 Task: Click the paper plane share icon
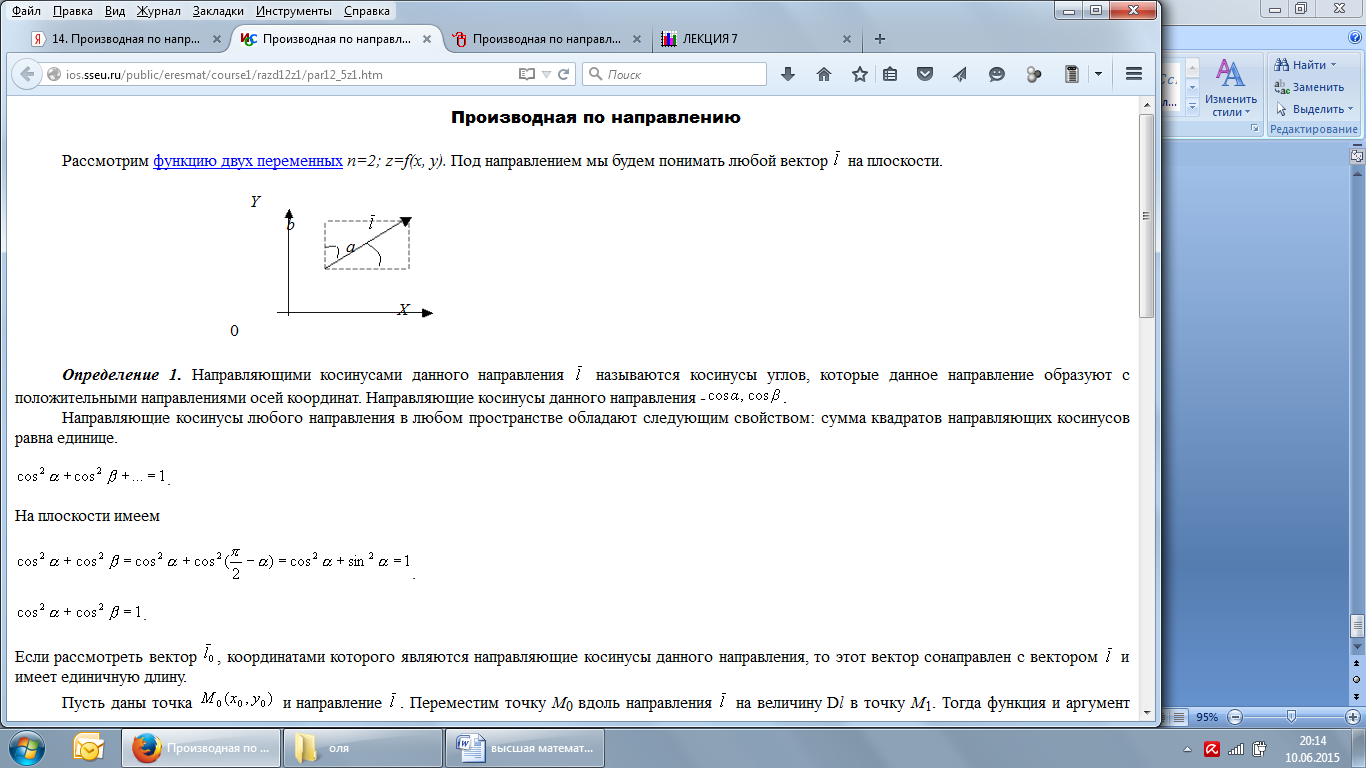click(x=960, y=74)
